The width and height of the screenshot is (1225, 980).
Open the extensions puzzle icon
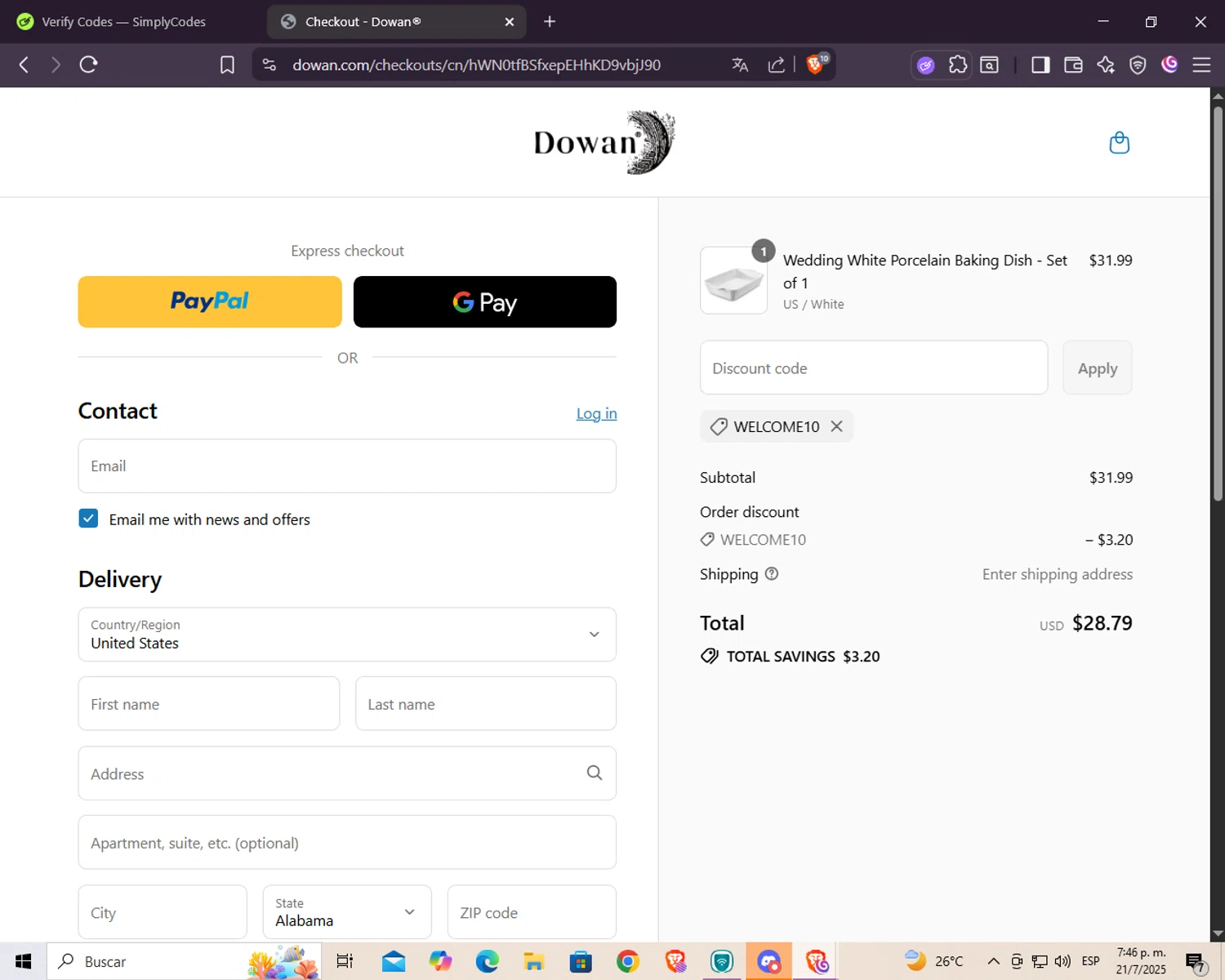click(958, 65)
